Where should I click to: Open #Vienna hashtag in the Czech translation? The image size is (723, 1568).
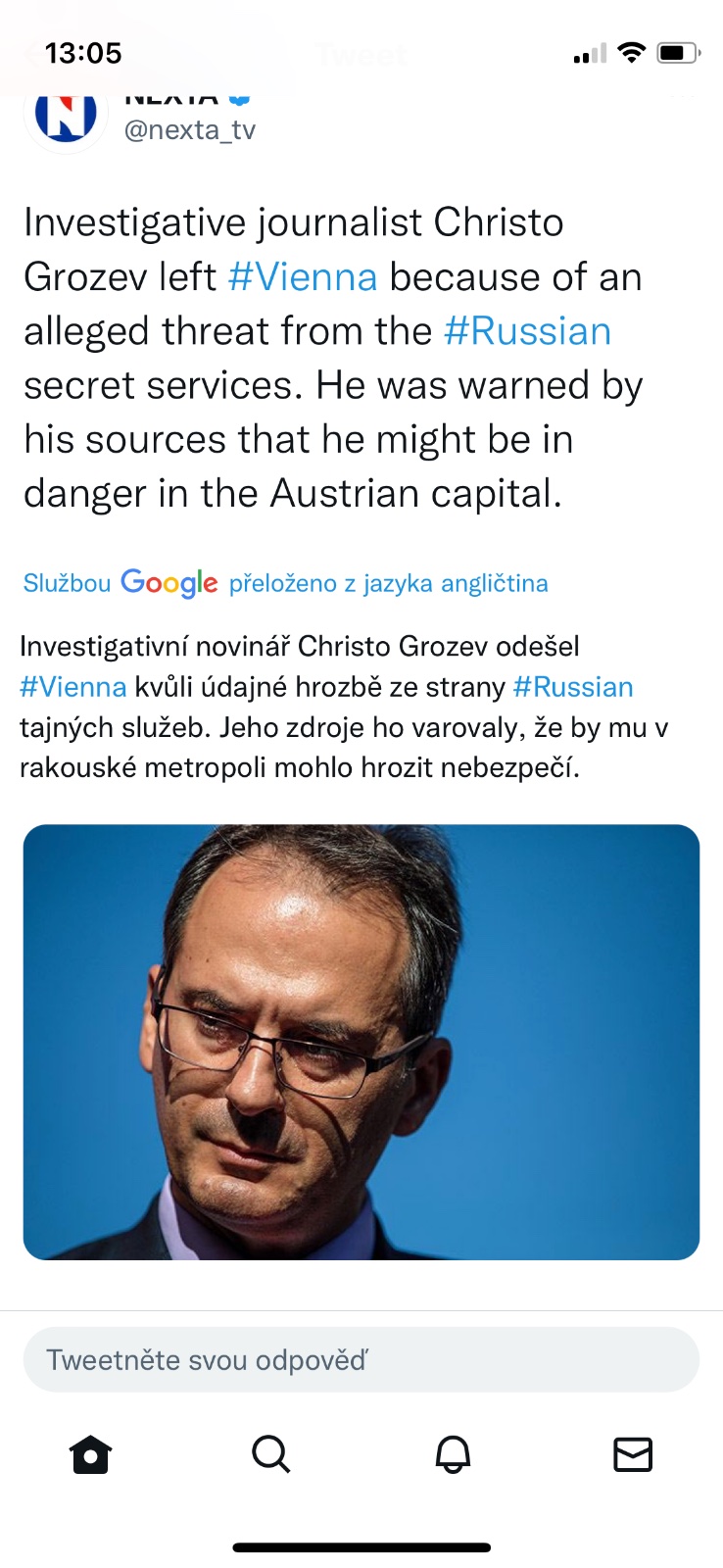pos(73,687)
